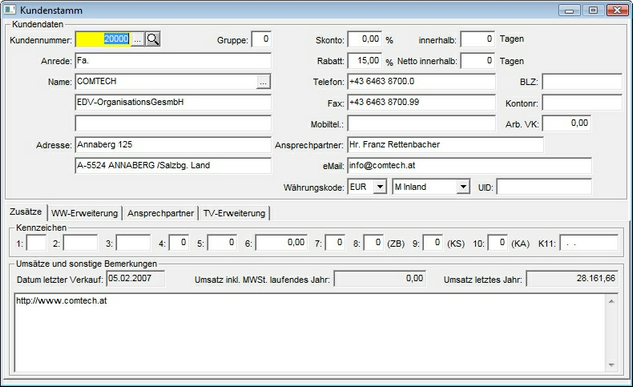Select the empty Mobiltel. field
Screen dimensions: 633x387
[x=421, y=123]
